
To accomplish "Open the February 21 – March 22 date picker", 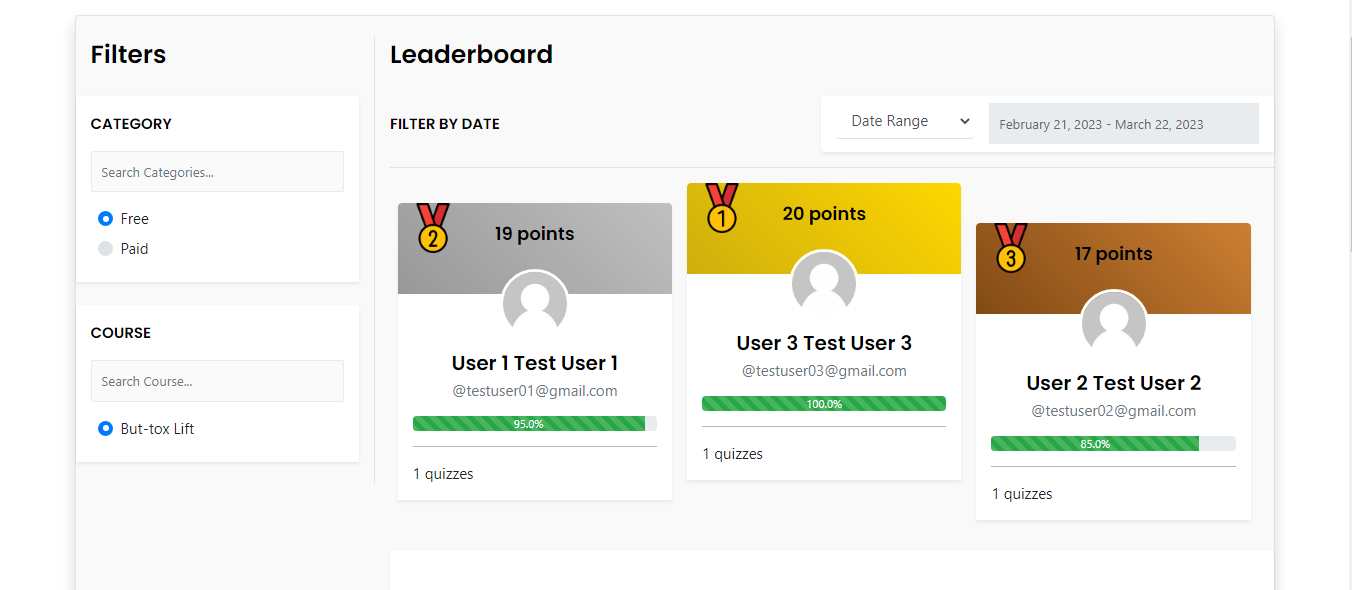I will click(1124, 124).
